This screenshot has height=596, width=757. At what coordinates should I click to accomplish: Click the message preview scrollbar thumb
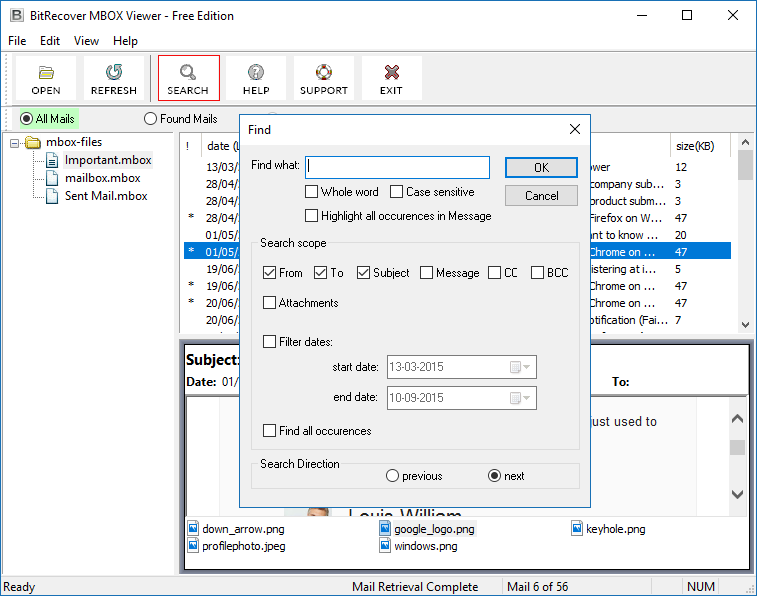coord(737,447)
